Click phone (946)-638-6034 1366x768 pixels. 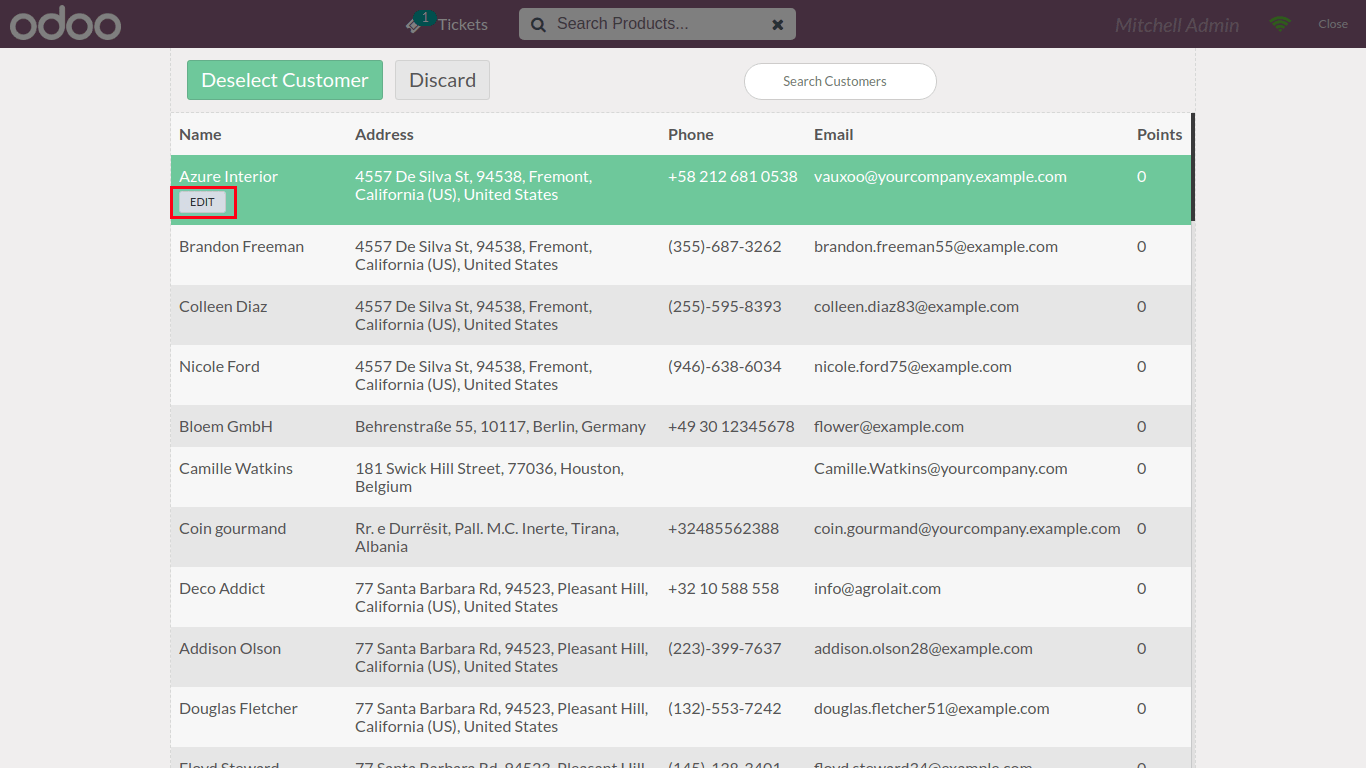coord(725,366)
